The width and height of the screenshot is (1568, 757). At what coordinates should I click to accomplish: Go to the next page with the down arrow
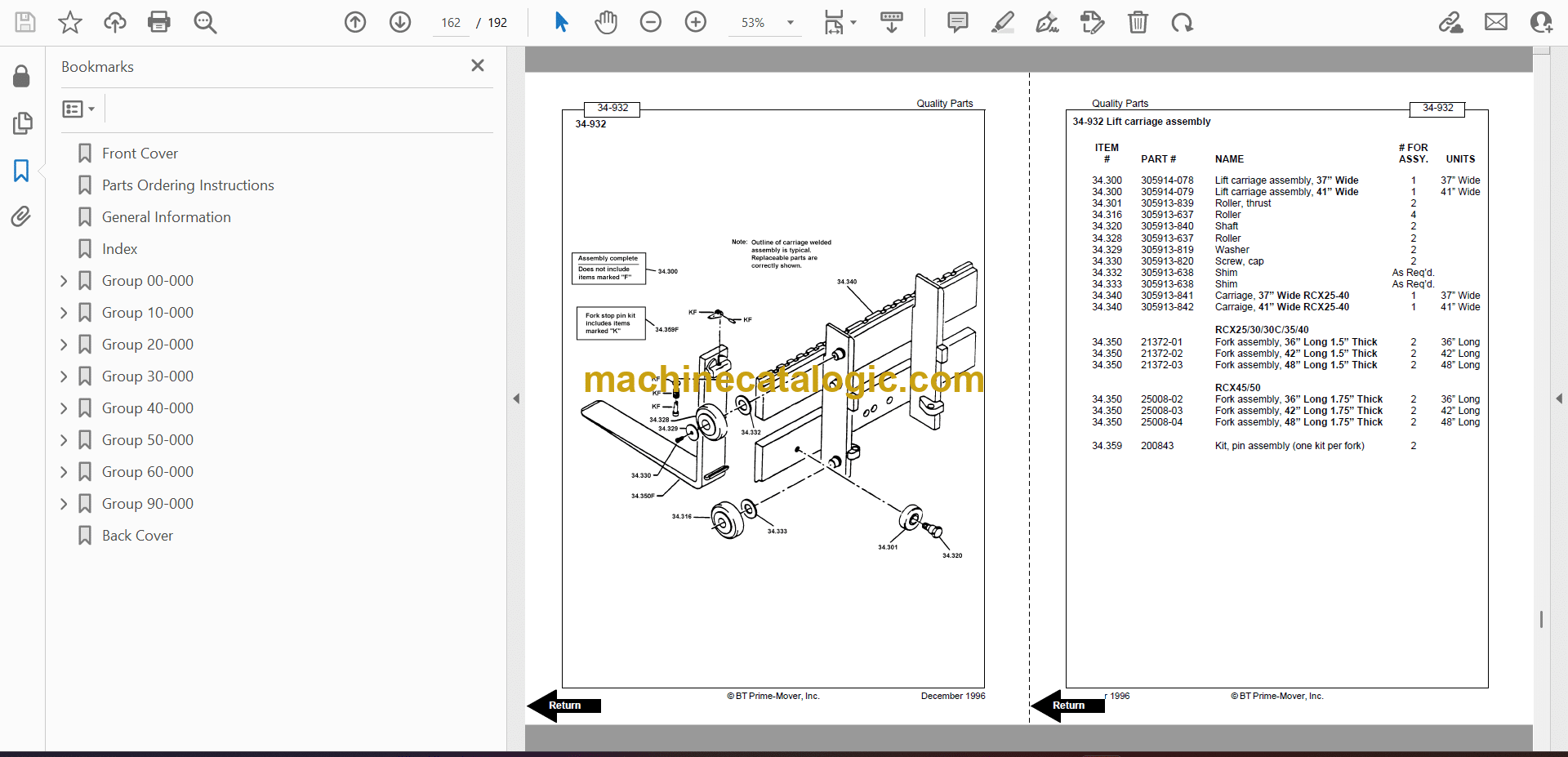pyautogui.click(x=400, y=22)
